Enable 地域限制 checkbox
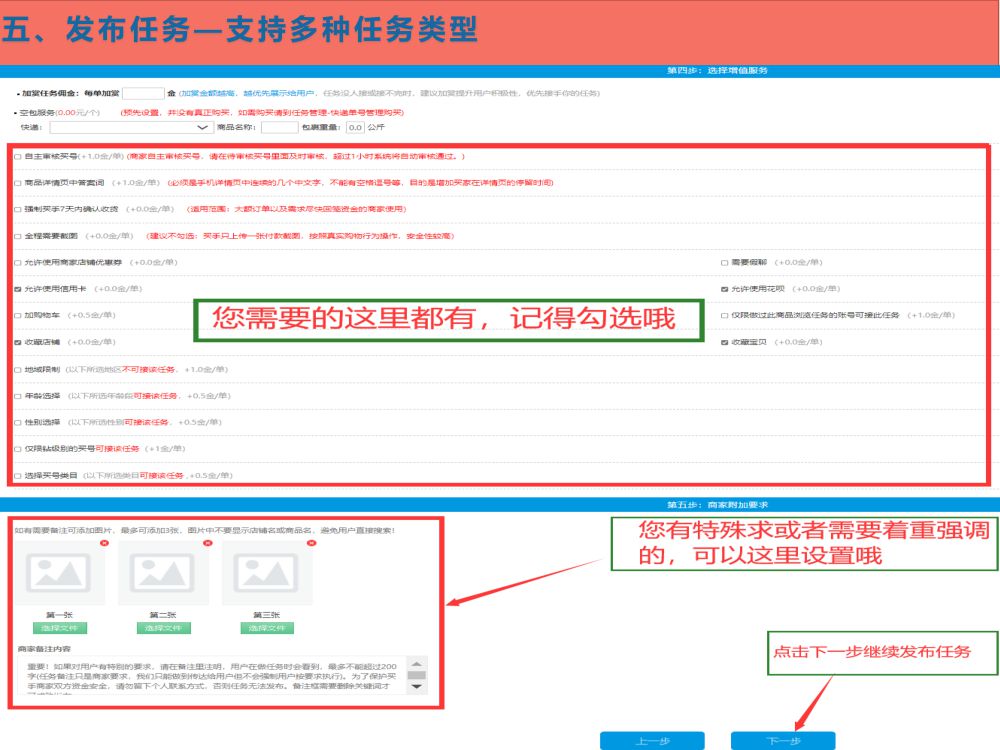 18,370
